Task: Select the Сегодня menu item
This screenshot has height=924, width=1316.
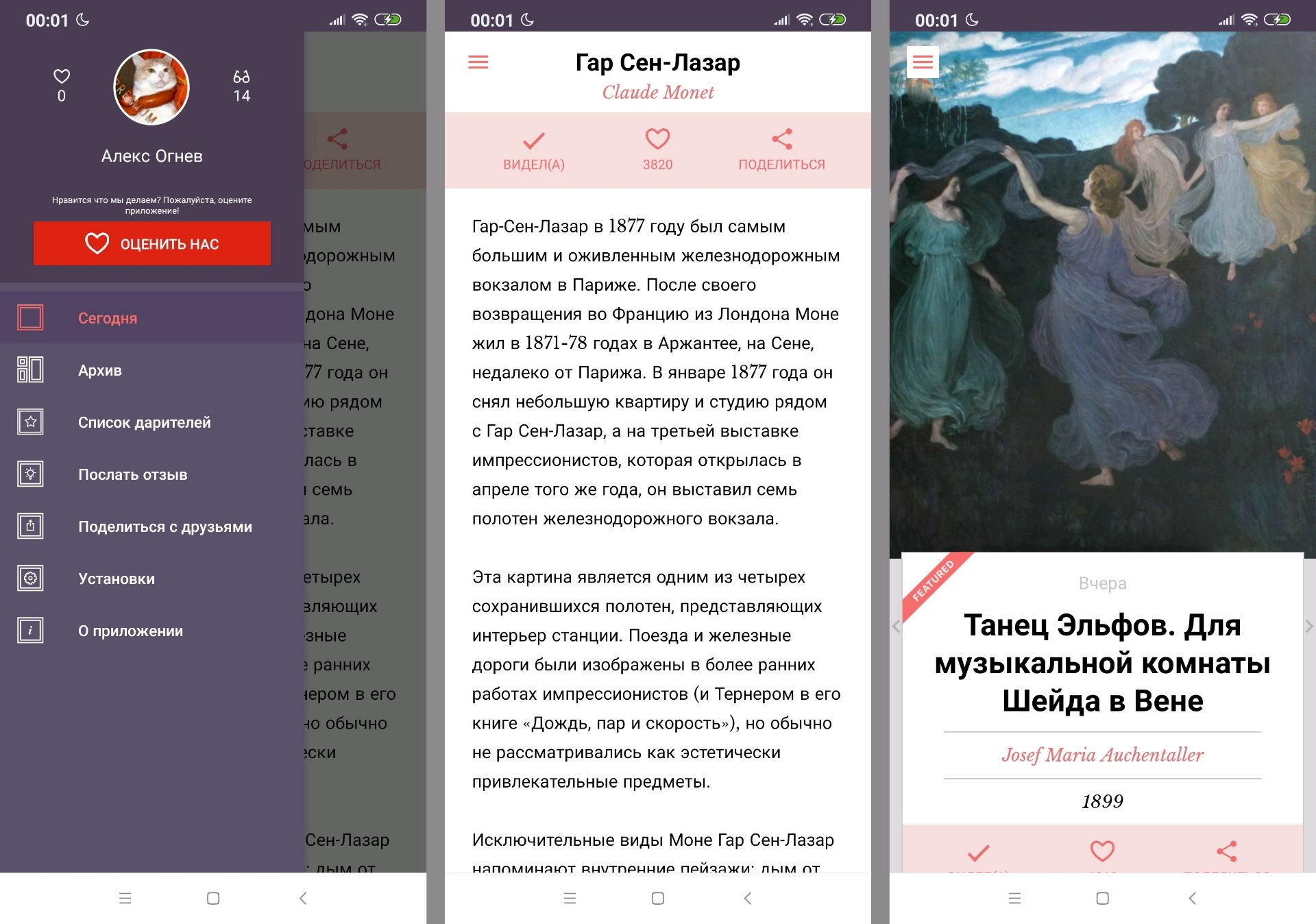Action: 152,317
